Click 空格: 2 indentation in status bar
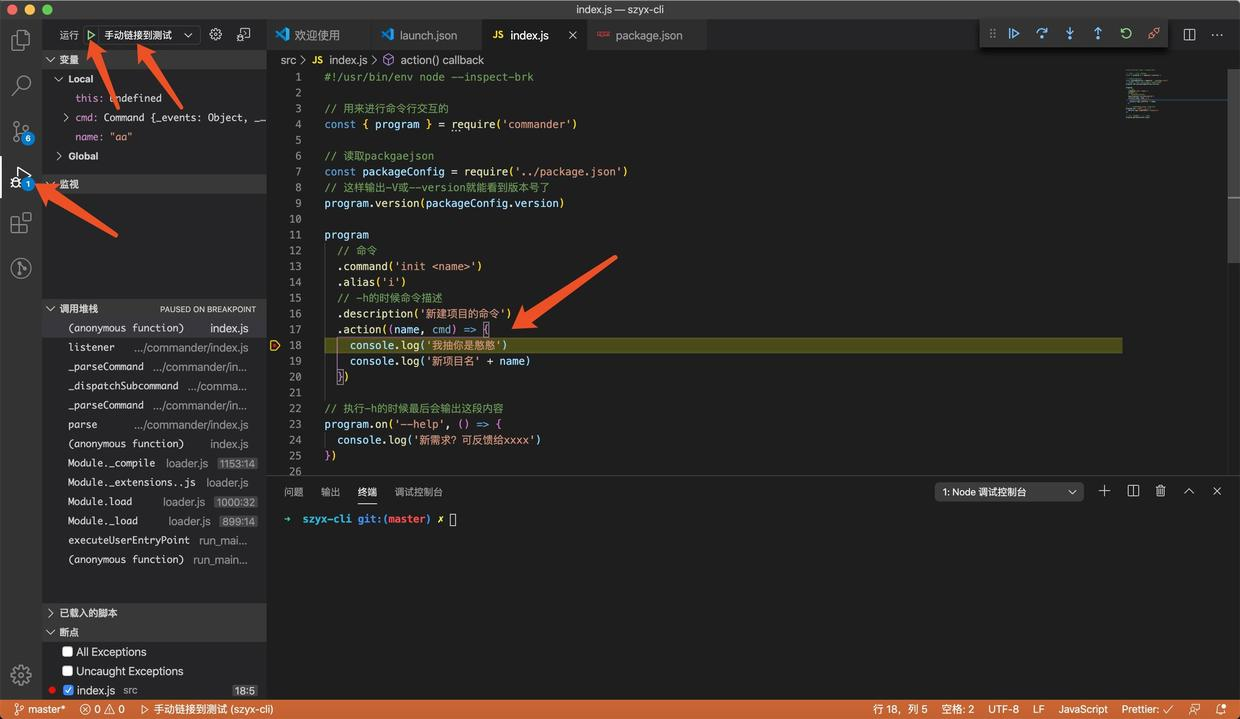 (957, 709)
